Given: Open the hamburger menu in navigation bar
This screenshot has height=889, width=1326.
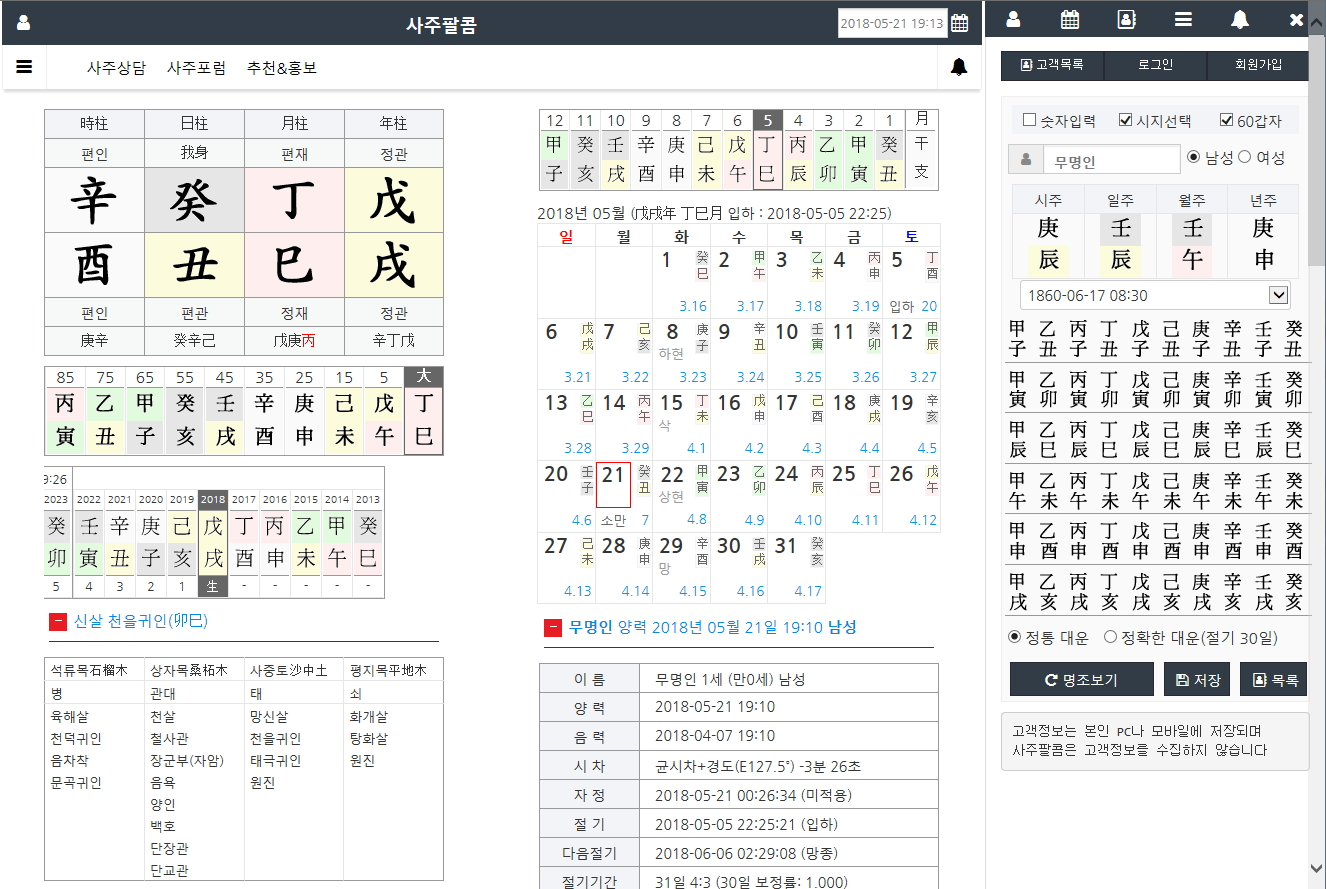Looking at the screenshot, I should (x=24, y=67).
